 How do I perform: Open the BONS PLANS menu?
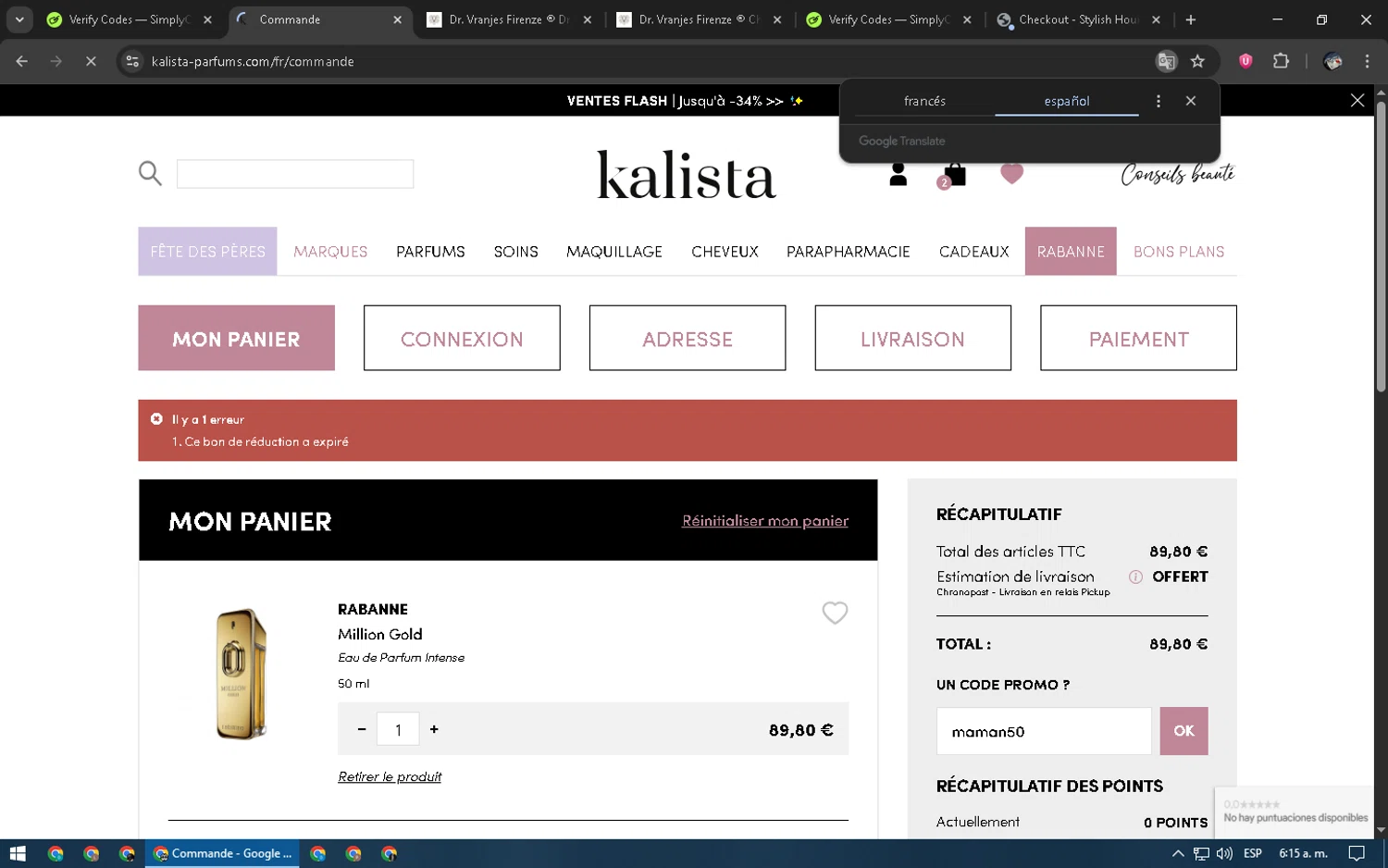tap(1179, 252)
